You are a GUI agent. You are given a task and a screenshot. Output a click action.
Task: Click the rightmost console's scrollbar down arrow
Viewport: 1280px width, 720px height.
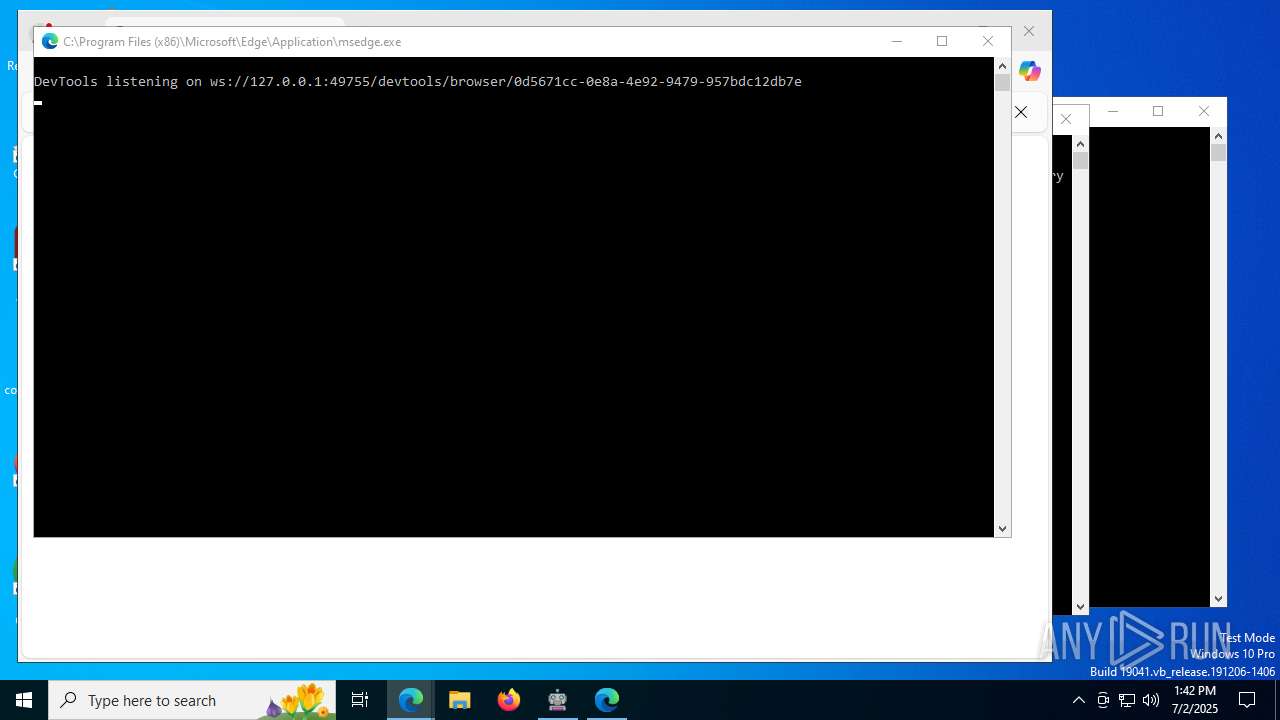1218,599
